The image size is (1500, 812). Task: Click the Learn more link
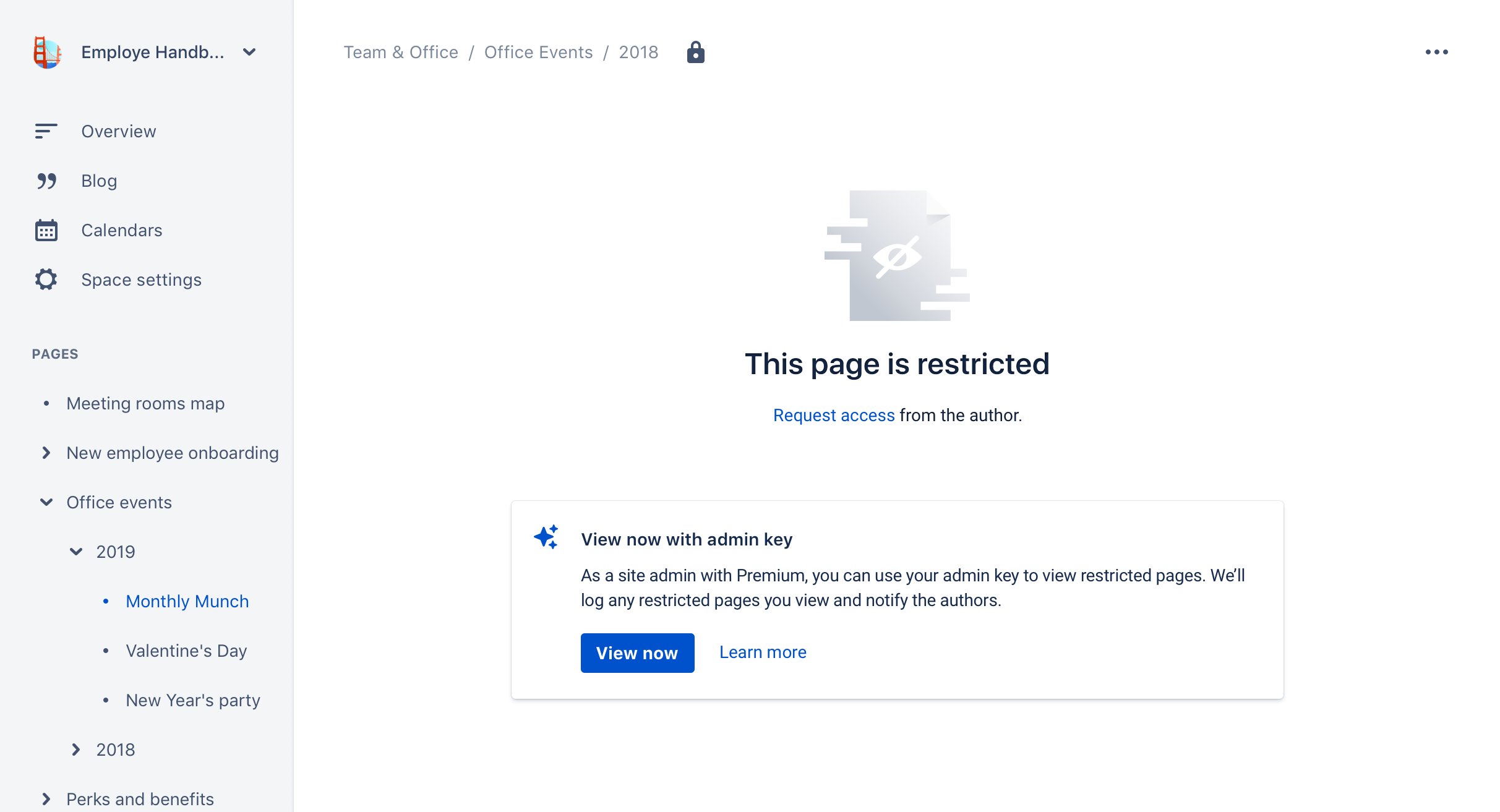[x=763, y=652]
